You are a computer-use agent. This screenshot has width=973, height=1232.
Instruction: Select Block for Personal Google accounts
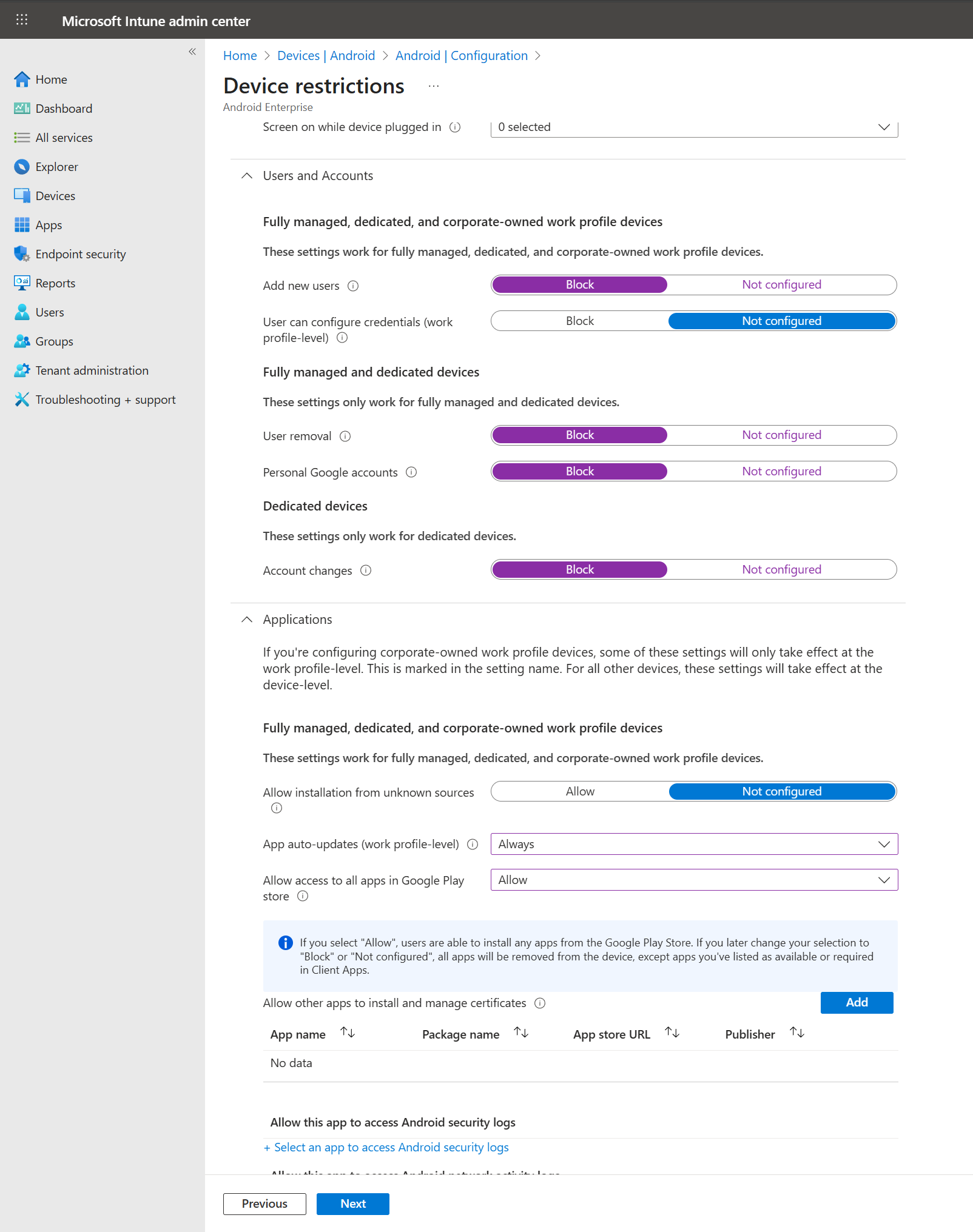(580, 472)
